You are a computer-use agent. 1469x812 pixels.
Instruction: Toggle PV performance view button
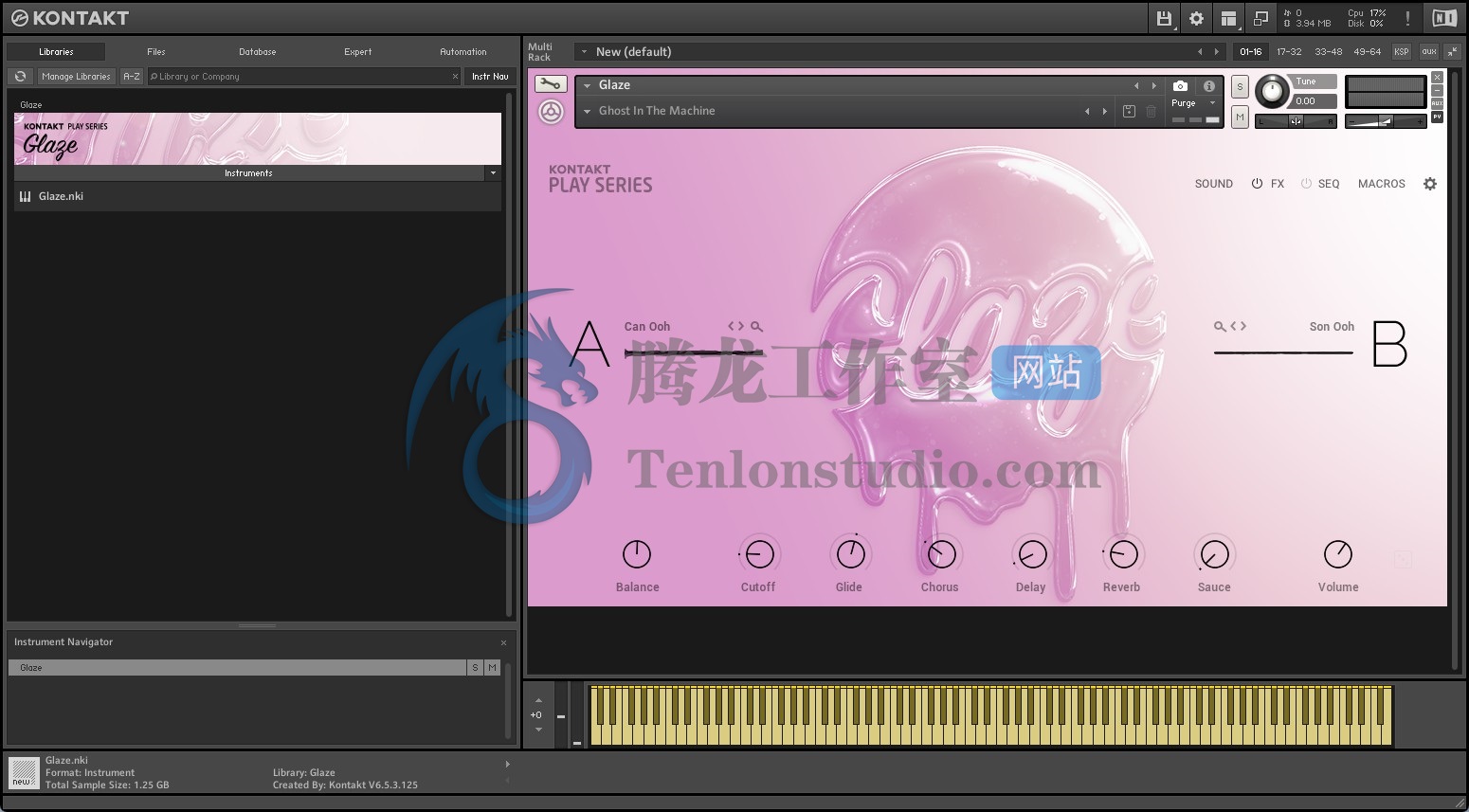[x=1437, y=117]
